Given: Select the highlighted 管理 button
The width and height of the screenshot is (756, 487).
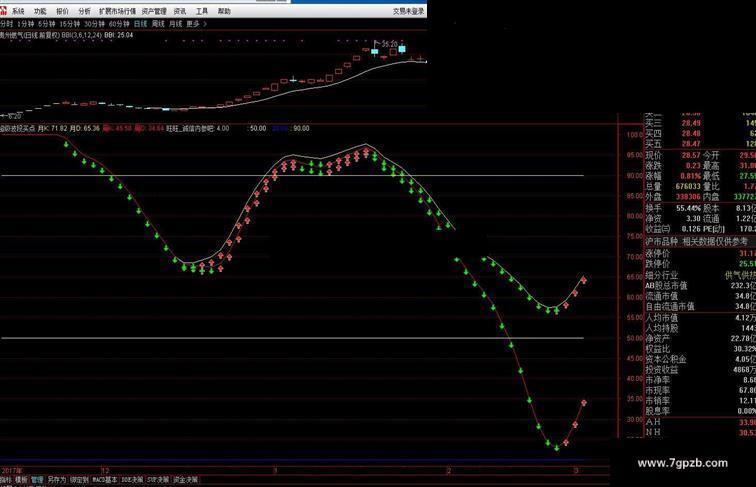Looking at the screenshot, I should [x=37, y=480].
